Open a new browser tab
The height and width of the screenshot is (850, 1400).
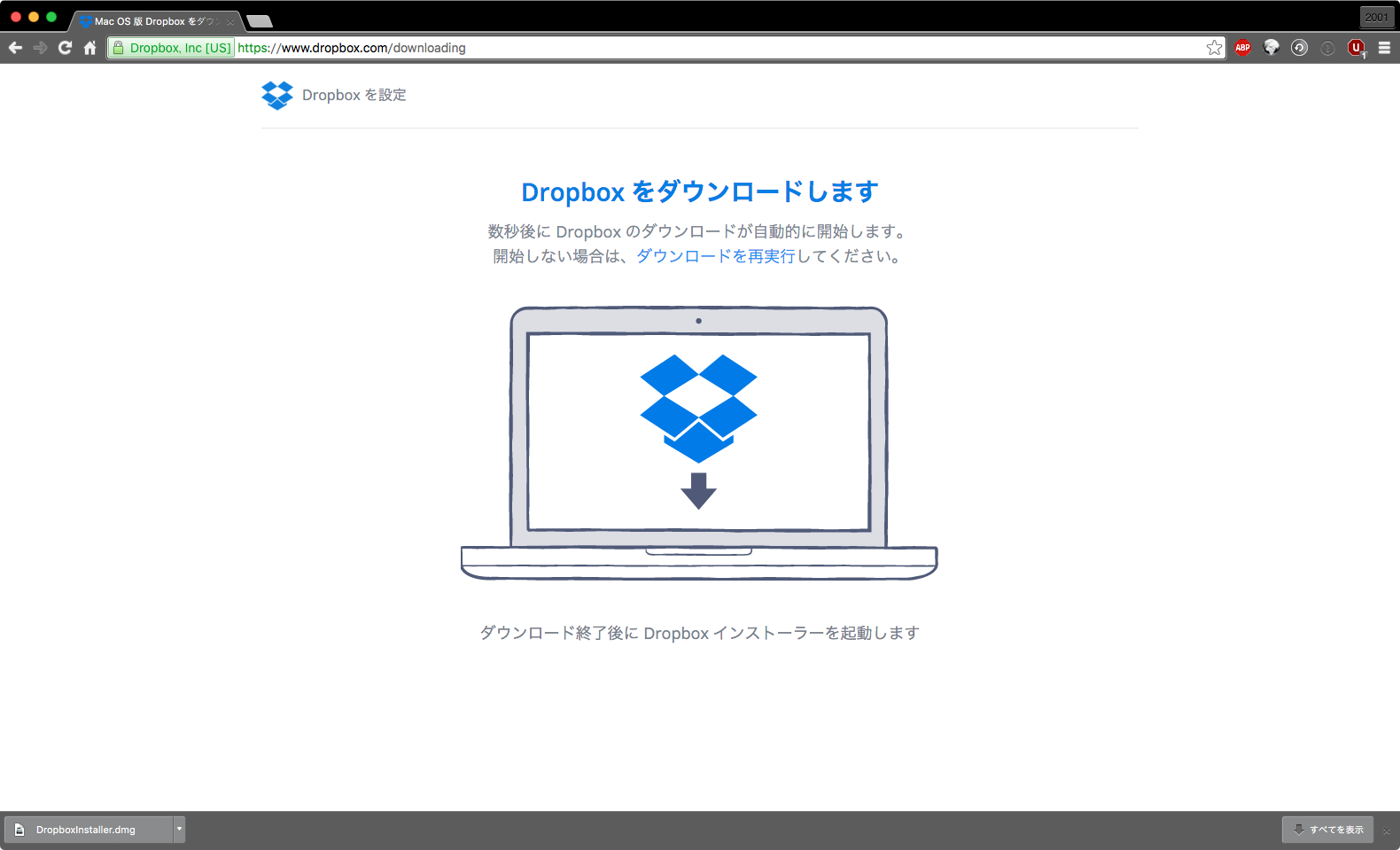[260, 21]
